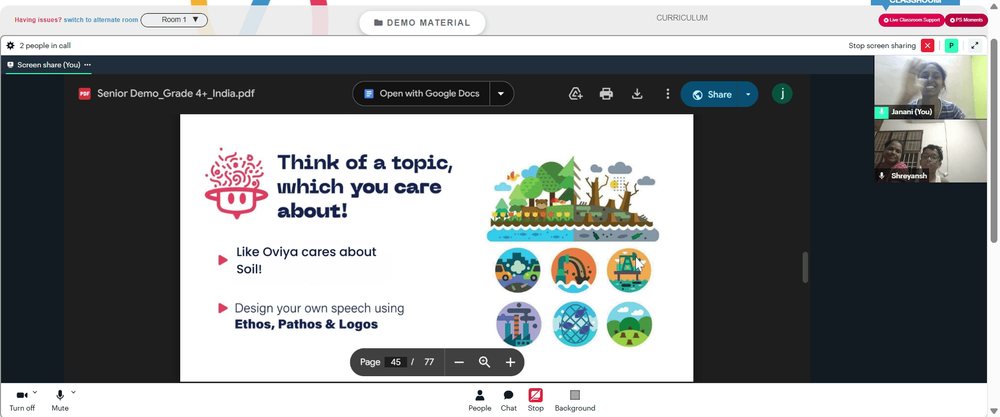
Task: Expand the Room 1 dropdown
Action: click(174, 20)
